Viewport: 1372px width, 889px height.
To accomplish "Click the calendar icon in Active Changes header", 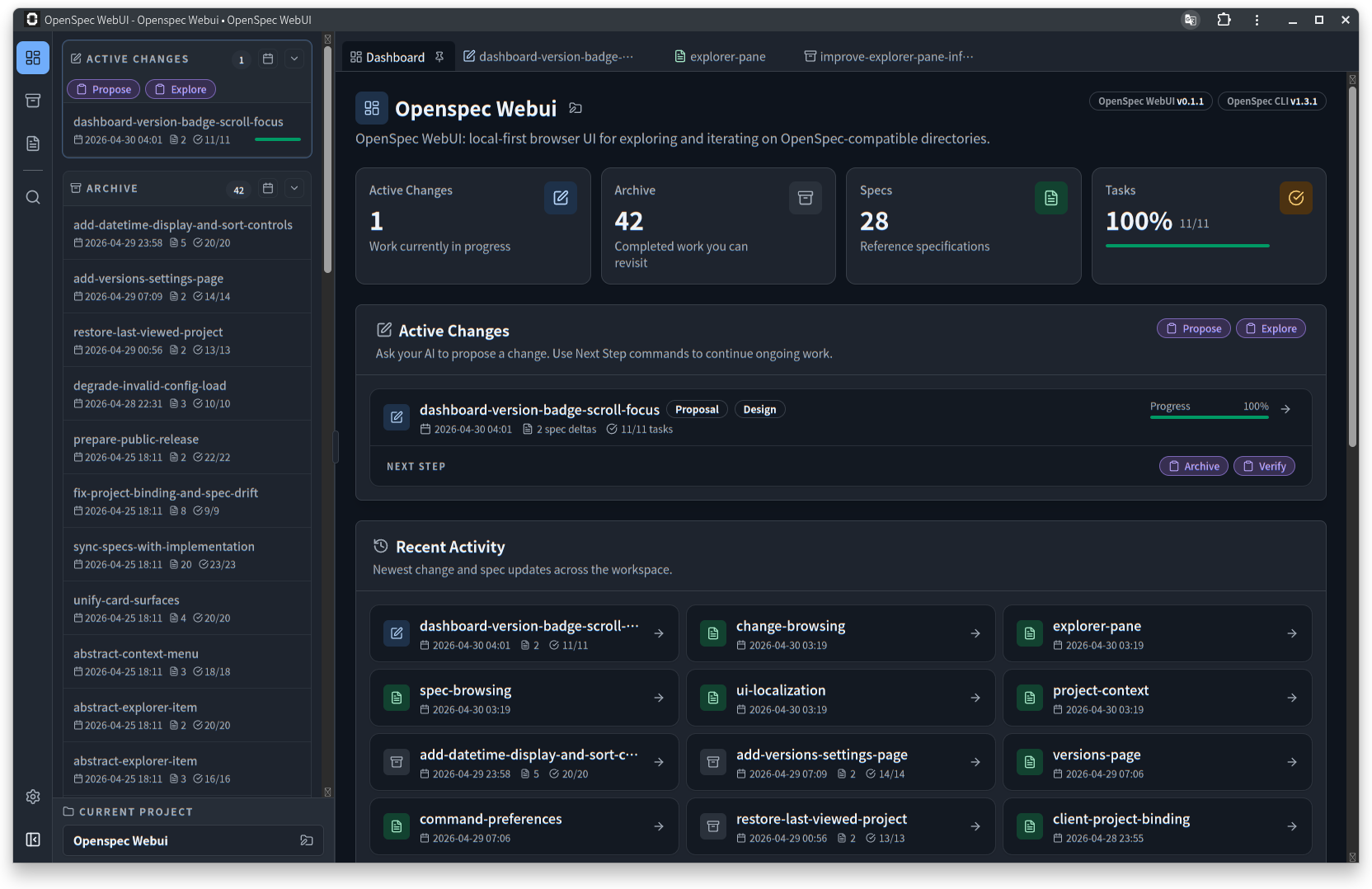I will click(268, 59).
